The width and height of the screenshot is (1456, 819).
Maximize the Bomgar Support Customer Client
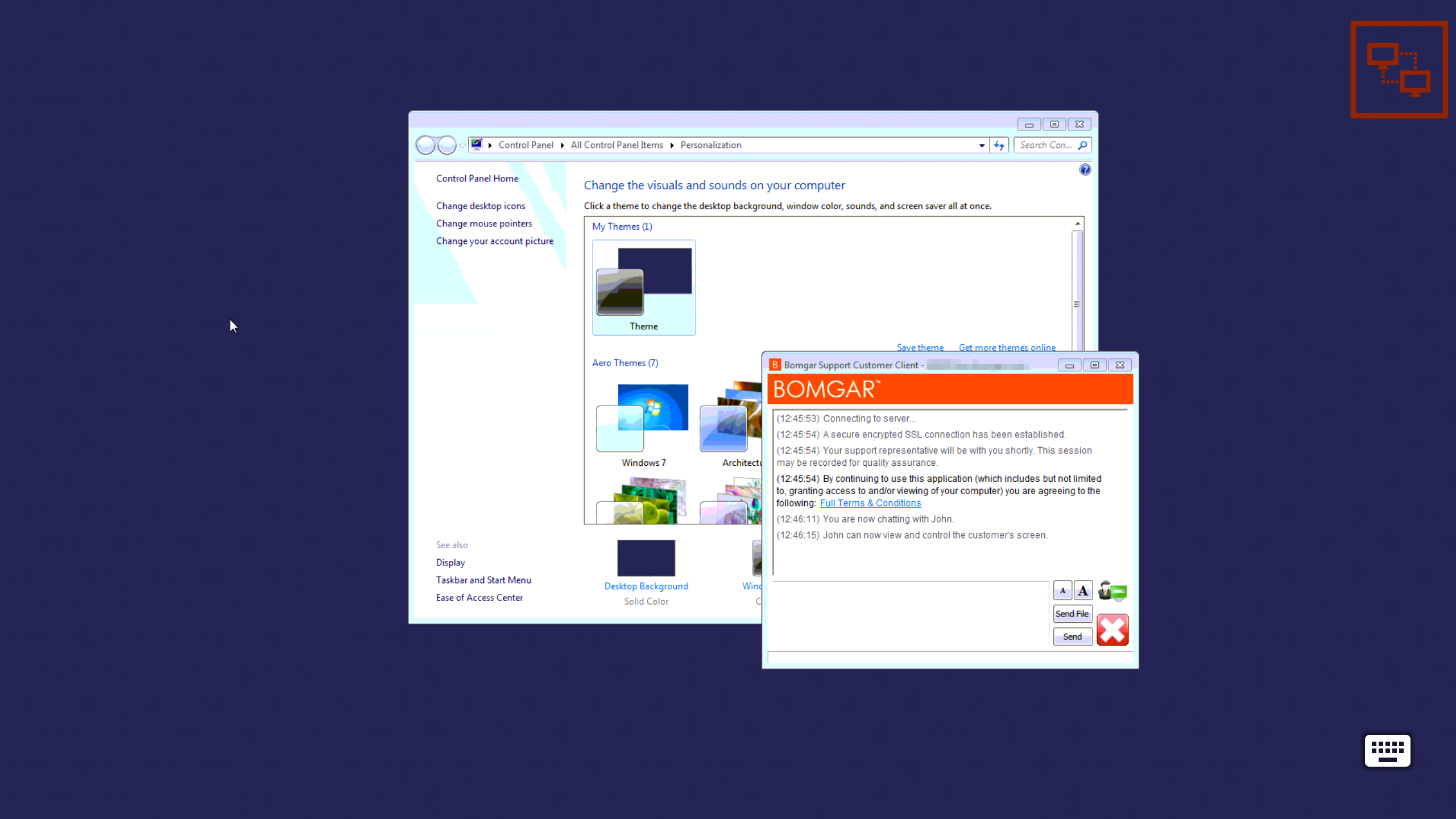pos(1094,365)
